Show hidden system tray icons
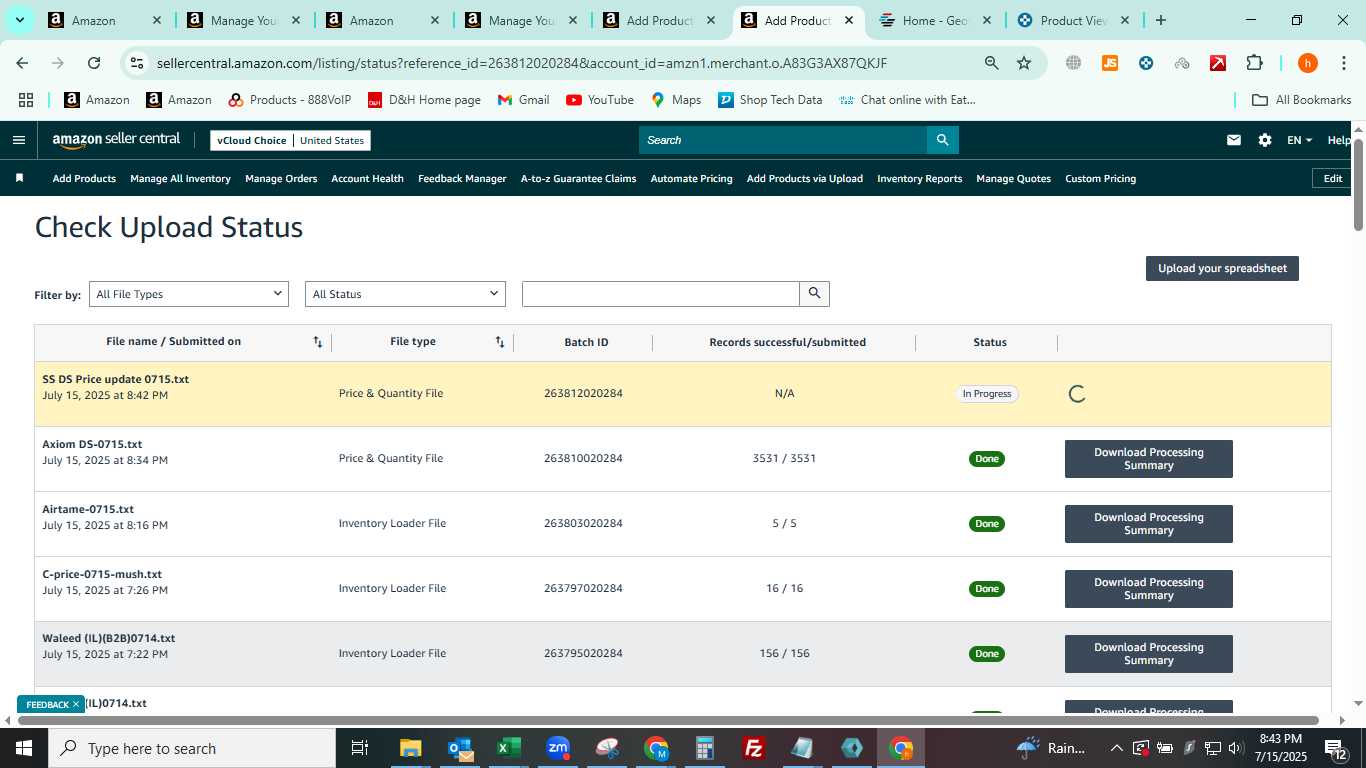 pos(1116,748)
